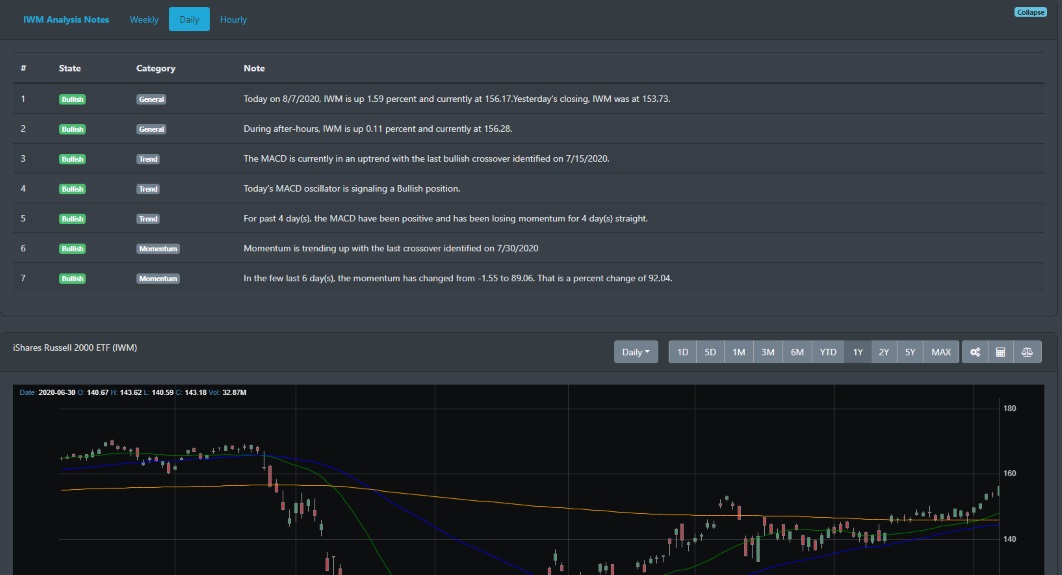The height and width of the screenshot is (575, 1062).
Task: Click the Bullish badge in row 7
Action: click(72, 278)
